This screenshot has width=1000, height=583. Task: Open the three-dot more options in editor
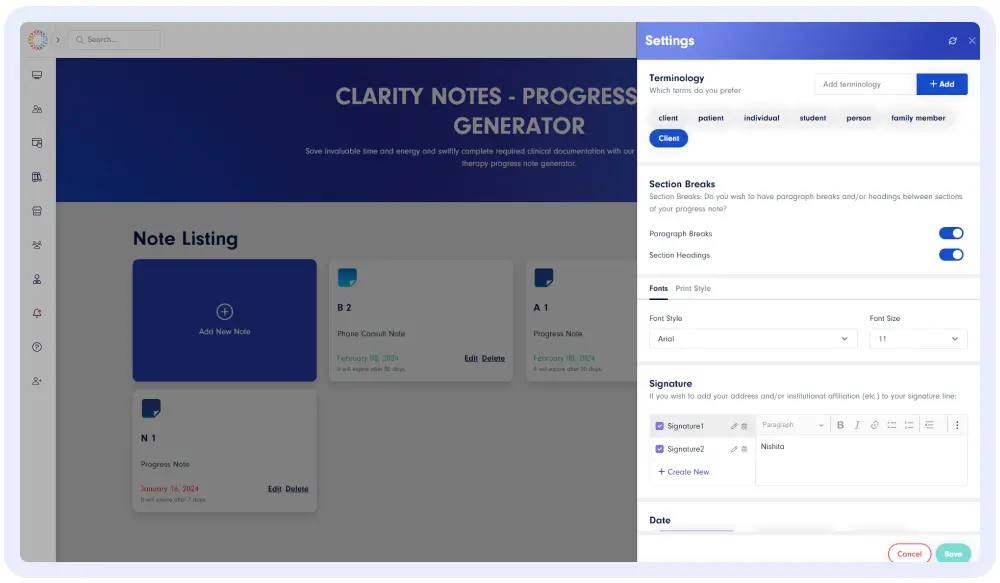tap(957, 425)
